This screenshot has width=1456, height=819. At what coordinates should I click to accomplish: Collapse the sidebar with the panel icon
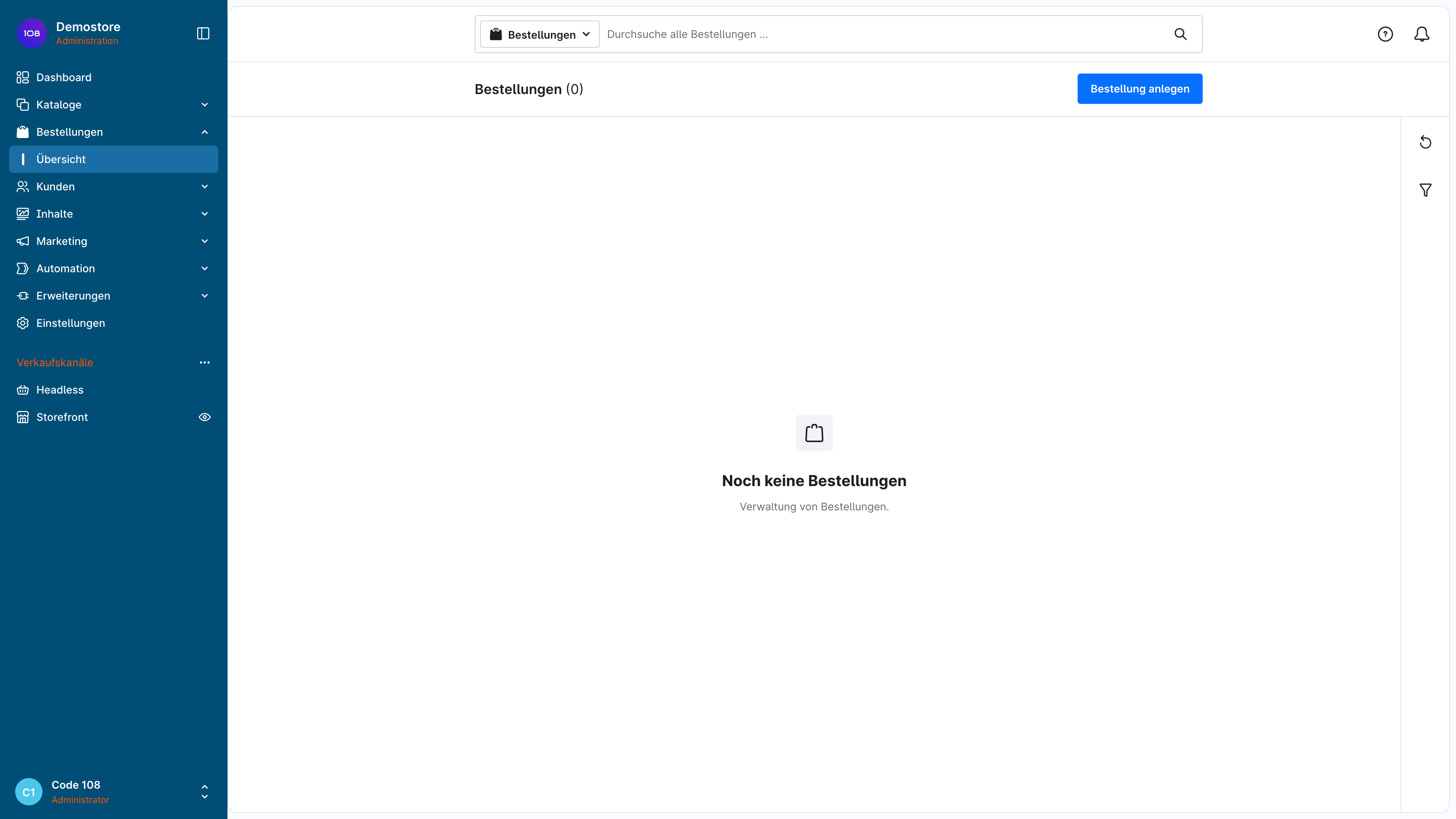203,33
